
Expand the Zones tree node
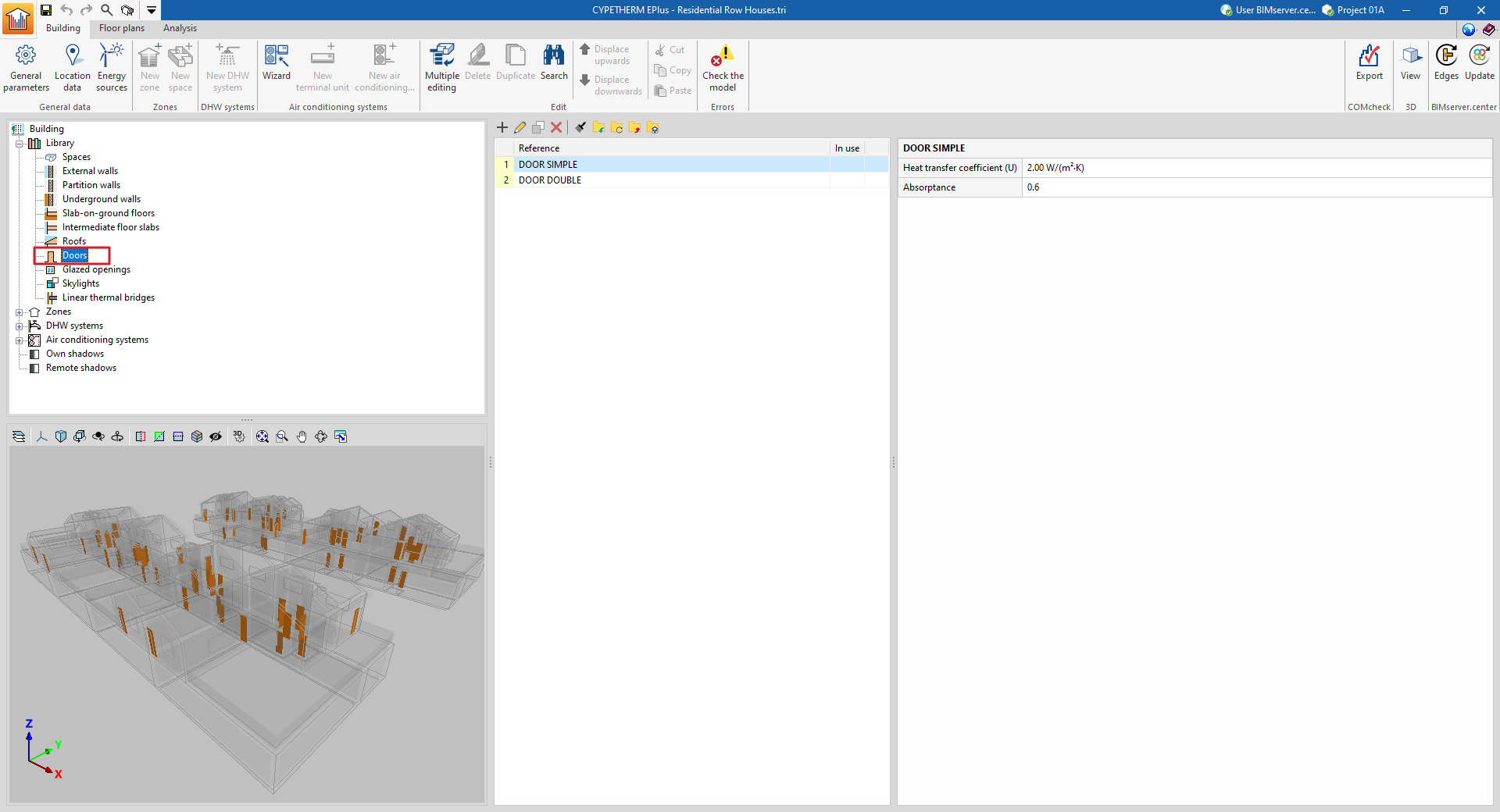tap(20, 312)
